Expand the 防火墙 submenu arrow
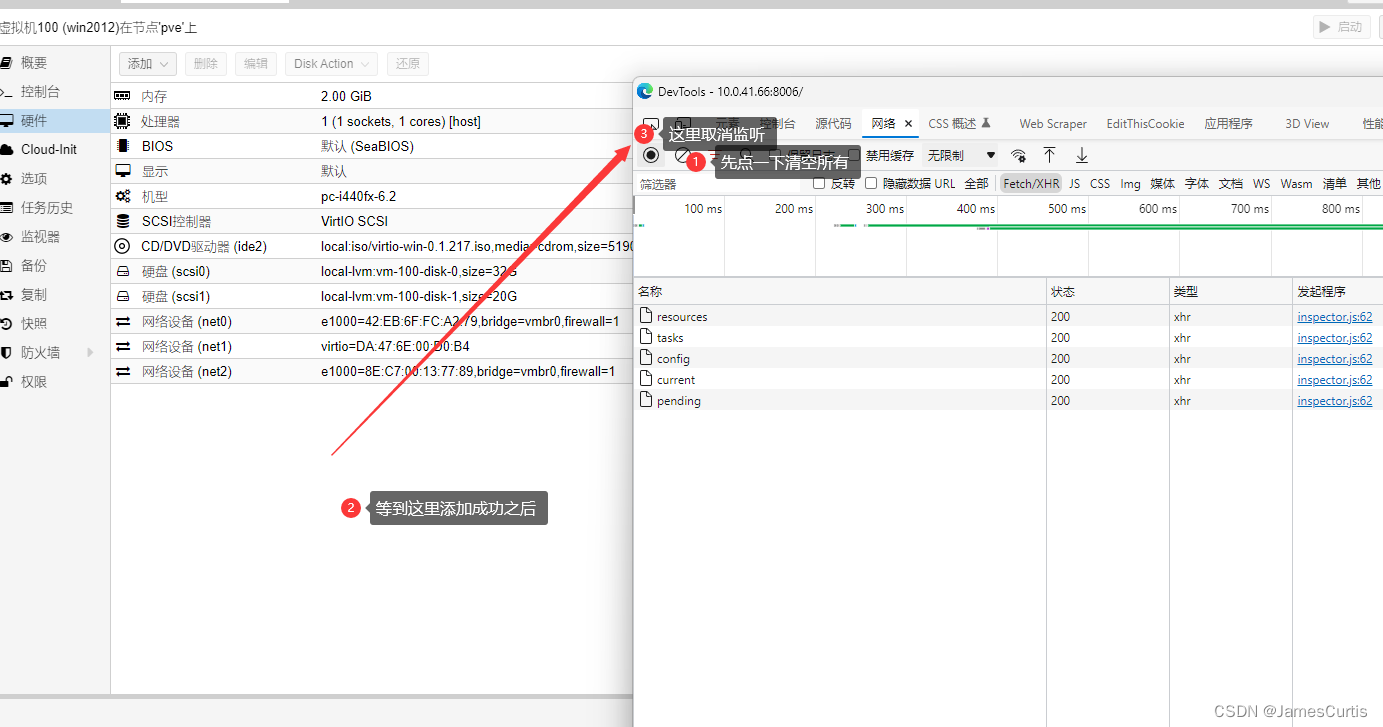Viewport: 1383px width, 727px height. click(x=90, y=353)
